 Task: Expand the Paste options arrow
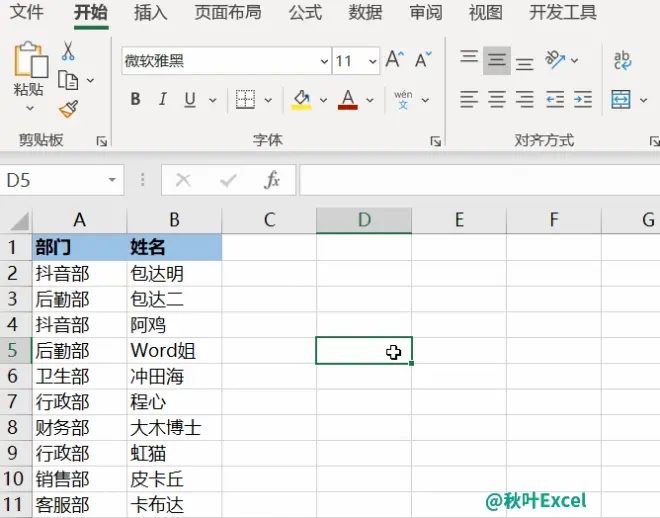(29, 108)
